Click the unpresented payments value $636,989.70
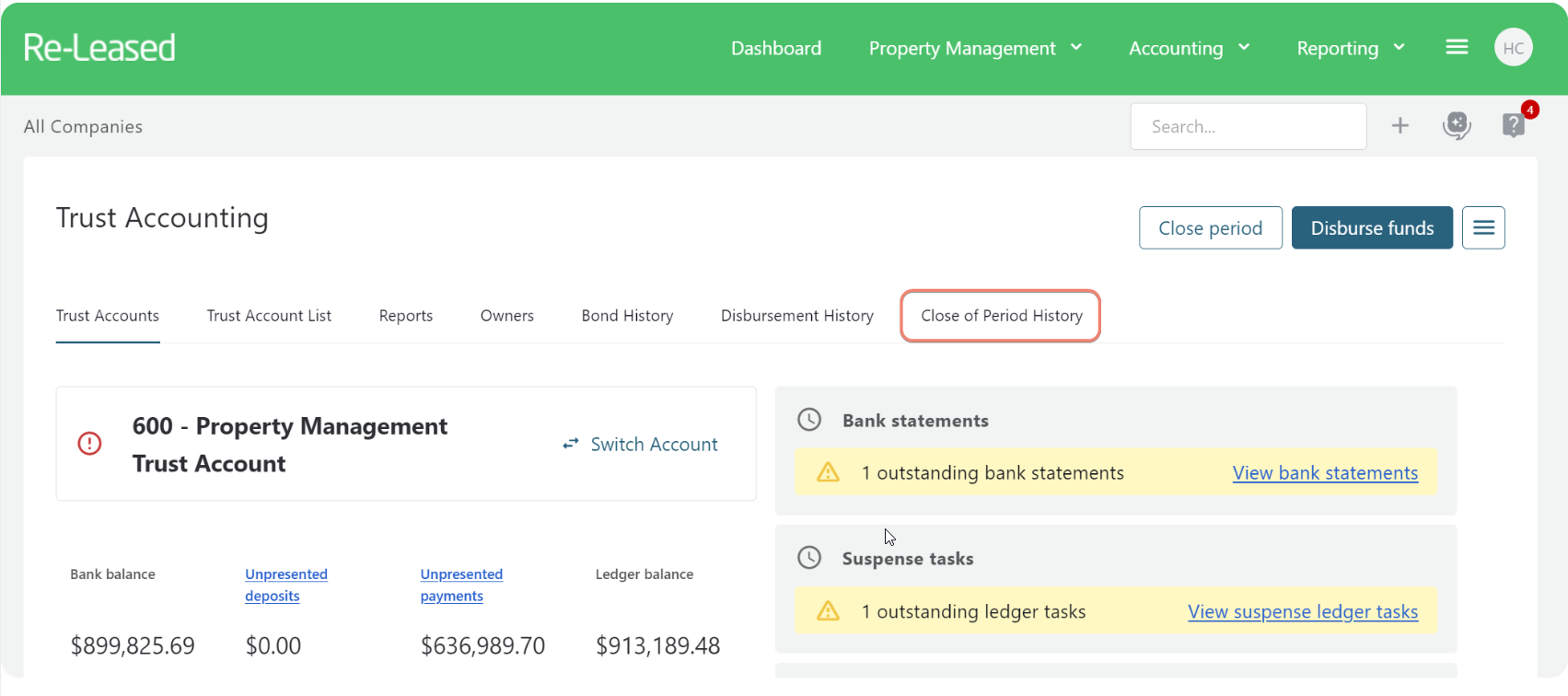 pos(482,645)
